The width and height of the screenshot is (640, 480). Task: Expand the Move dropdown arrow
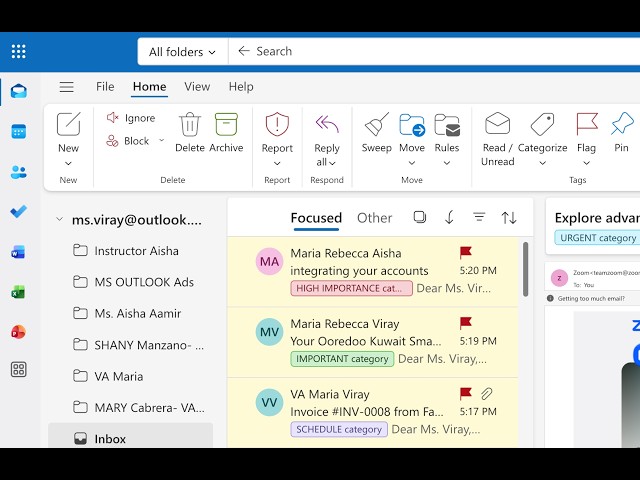412,163
